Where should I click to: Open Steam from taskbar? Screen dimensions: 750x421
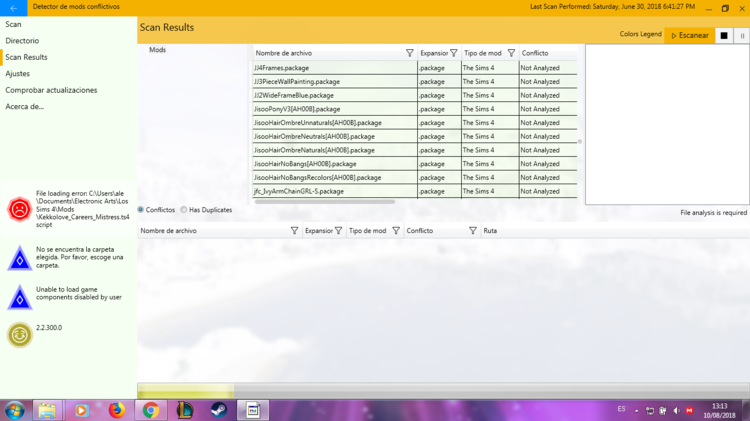219,410
